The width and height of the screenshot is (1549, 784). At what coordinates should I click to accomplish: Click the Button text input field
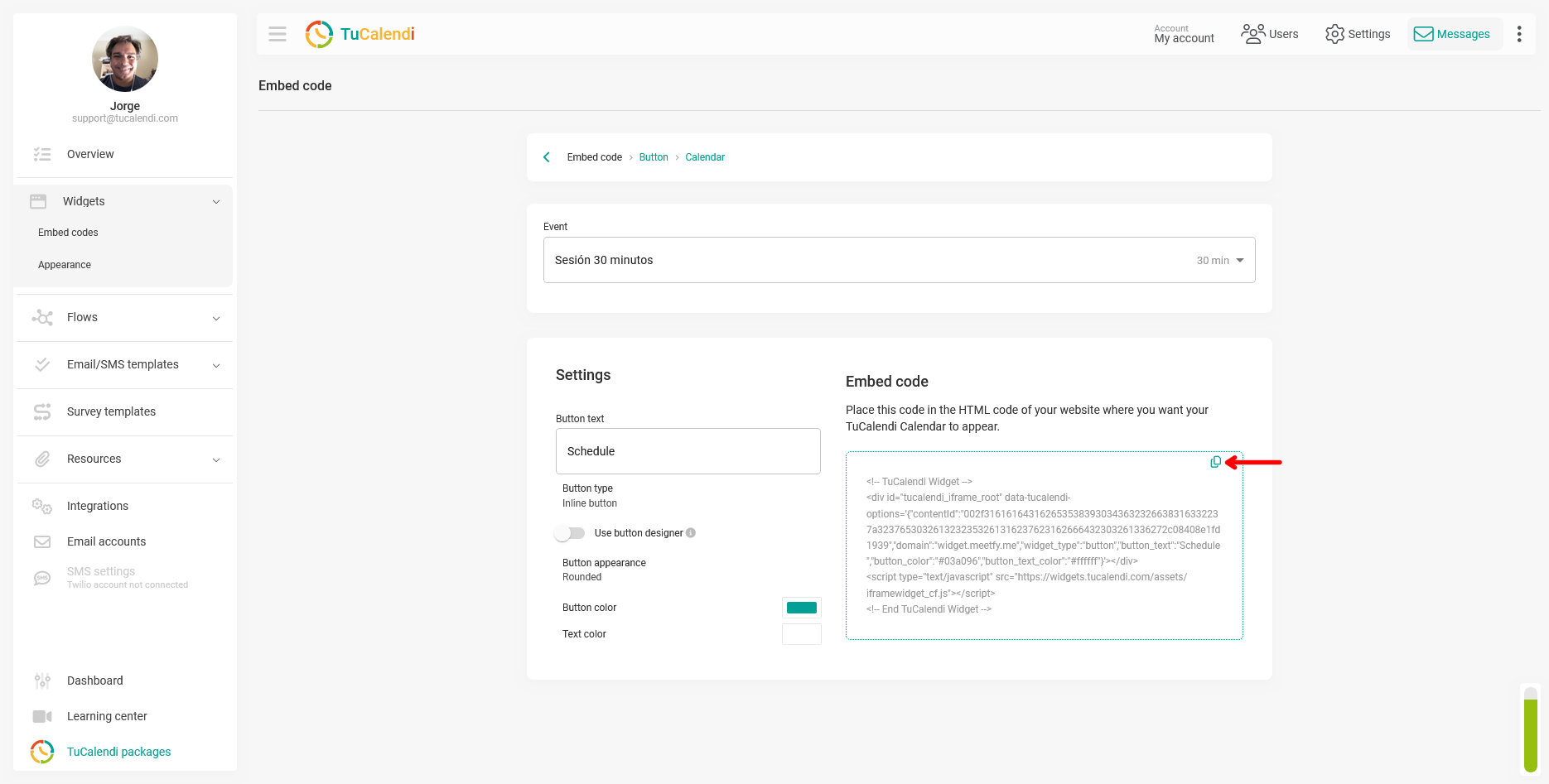(688, 451)
